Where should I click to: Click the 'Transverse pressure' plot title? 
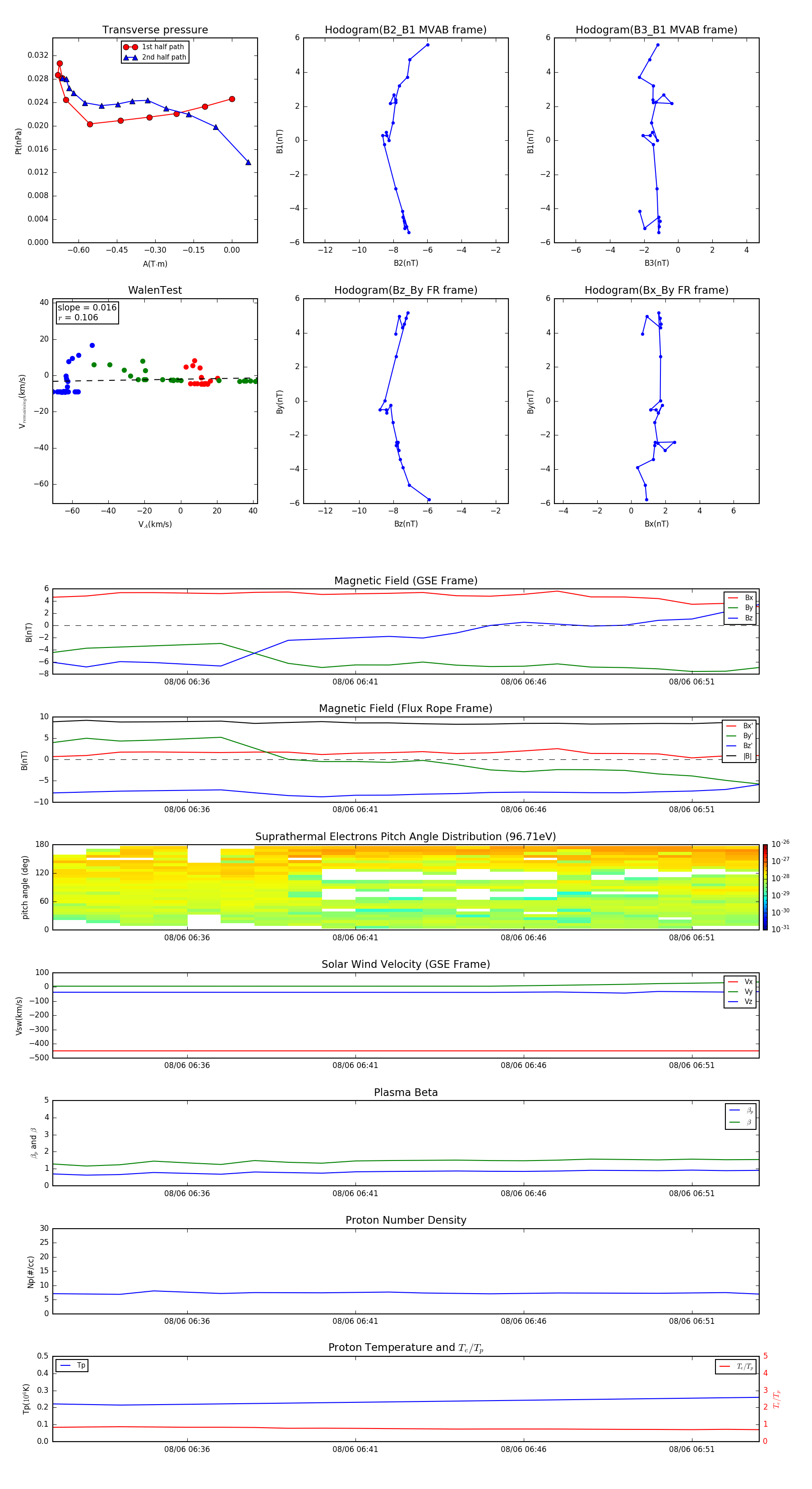[155, 29]
